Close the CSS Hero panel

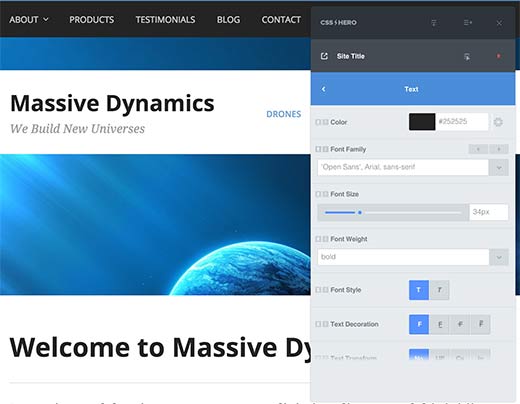(x=499, y=23)
